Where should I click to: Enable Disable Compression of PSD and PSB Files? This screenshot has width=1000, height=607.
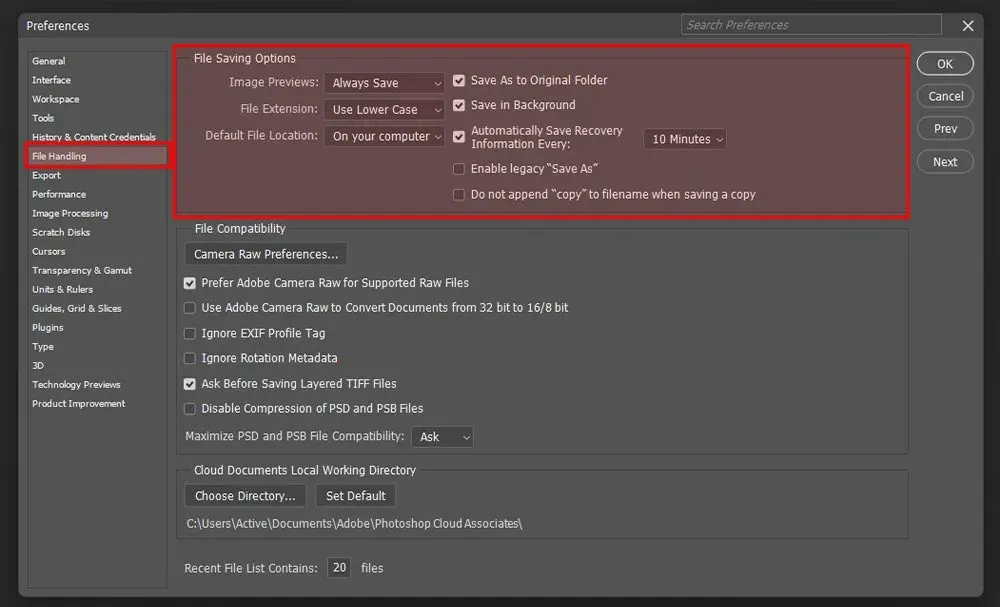pyautogui.click(x=189, y=409)
